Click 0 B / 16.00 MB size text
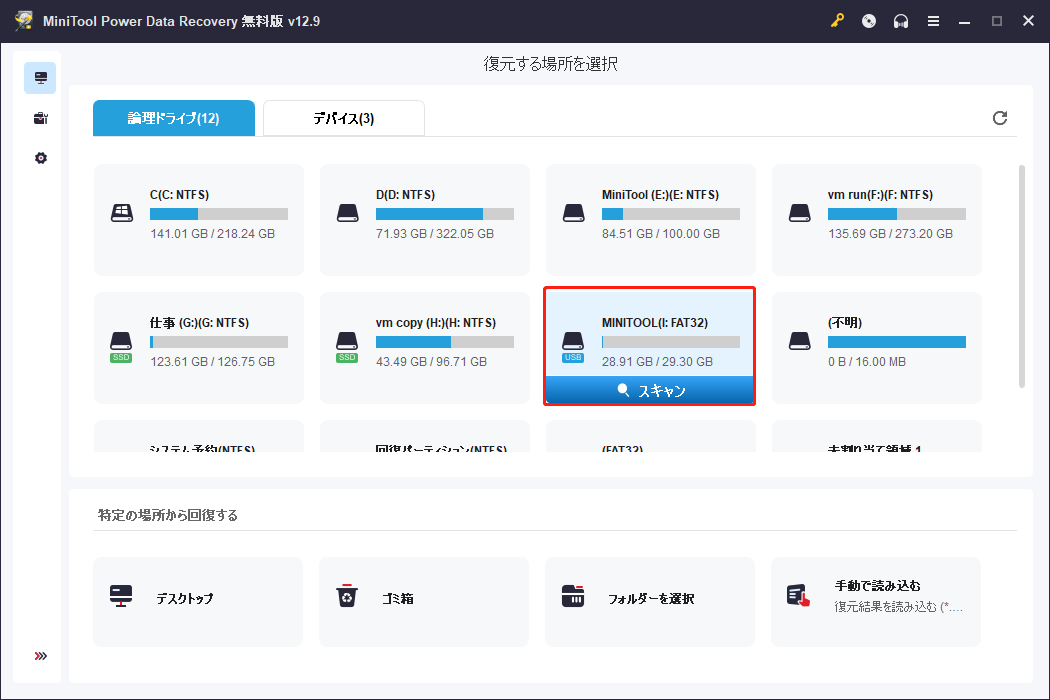The image size is (1050, 700). (867, 362)
